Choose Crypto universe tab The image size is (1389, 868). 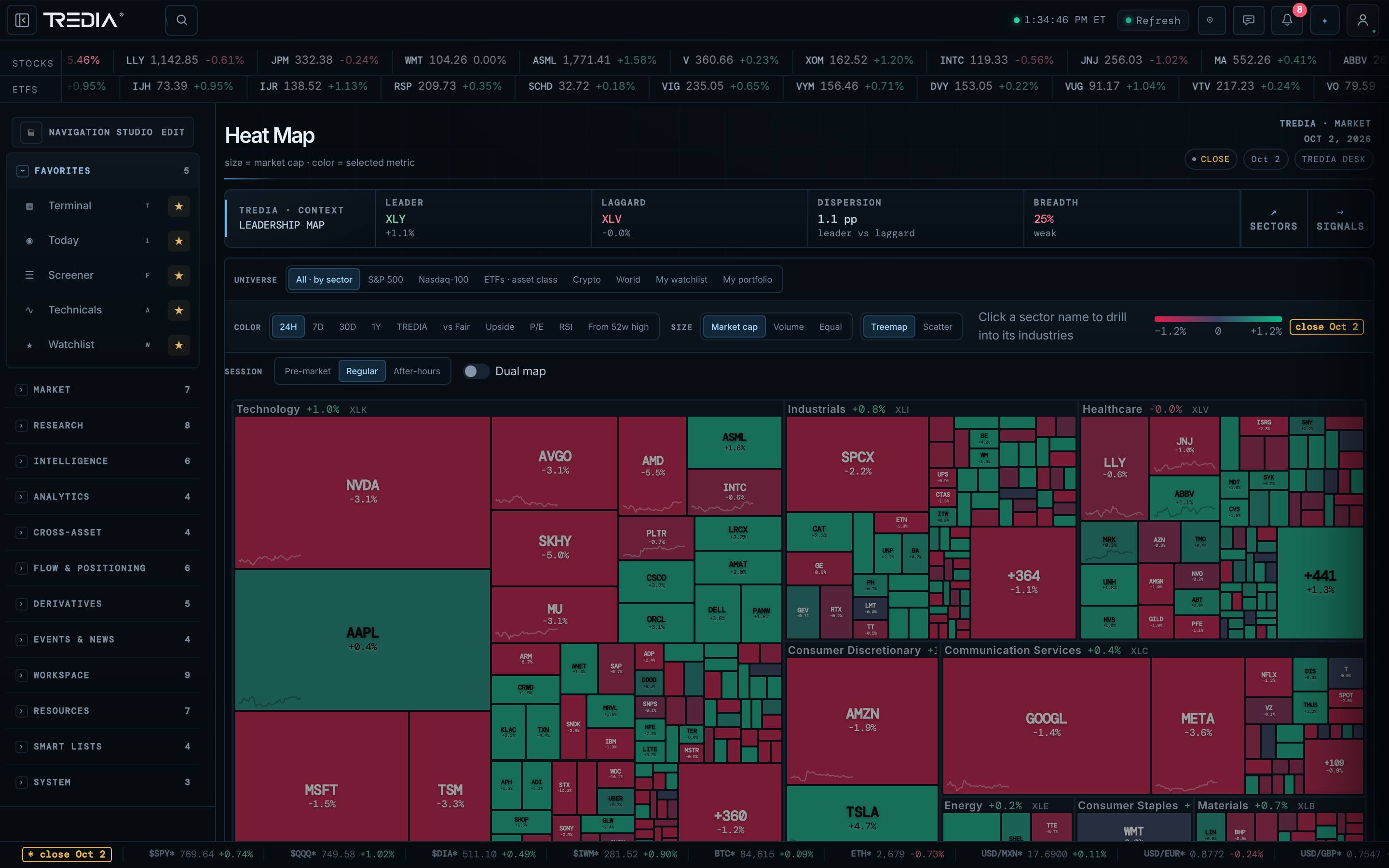[586, 280]
